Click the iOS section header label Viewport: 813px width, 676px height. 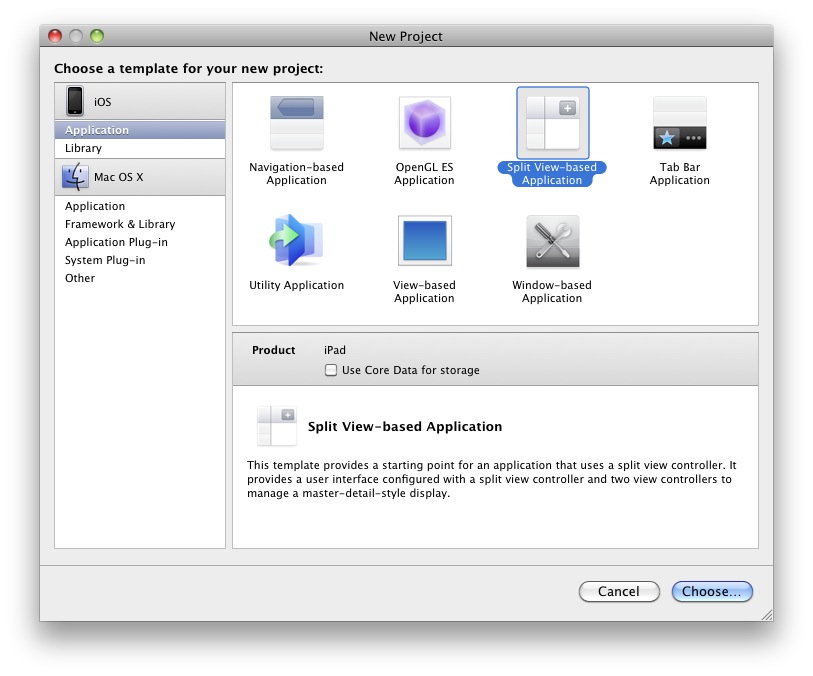tap(103, 102)
